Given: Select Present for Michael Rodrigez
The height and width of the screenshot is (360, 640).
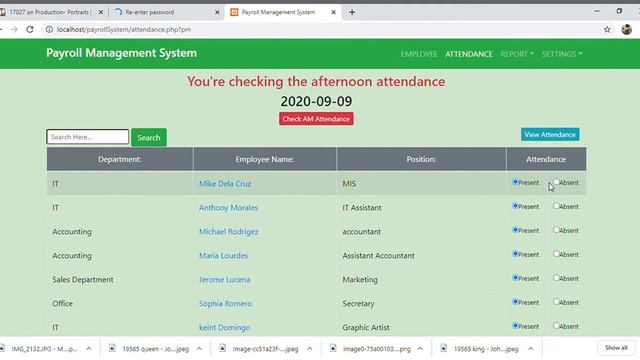Looking at the screenshot, I should 515,230.
